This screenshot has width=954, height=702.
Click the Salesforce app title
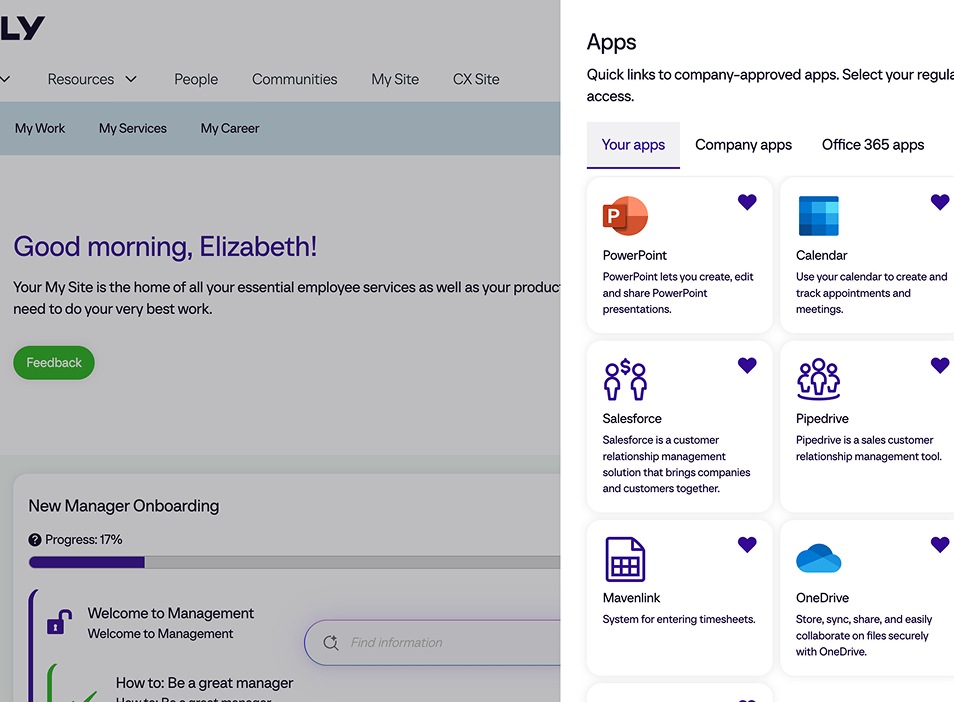(x=632, y=419)
